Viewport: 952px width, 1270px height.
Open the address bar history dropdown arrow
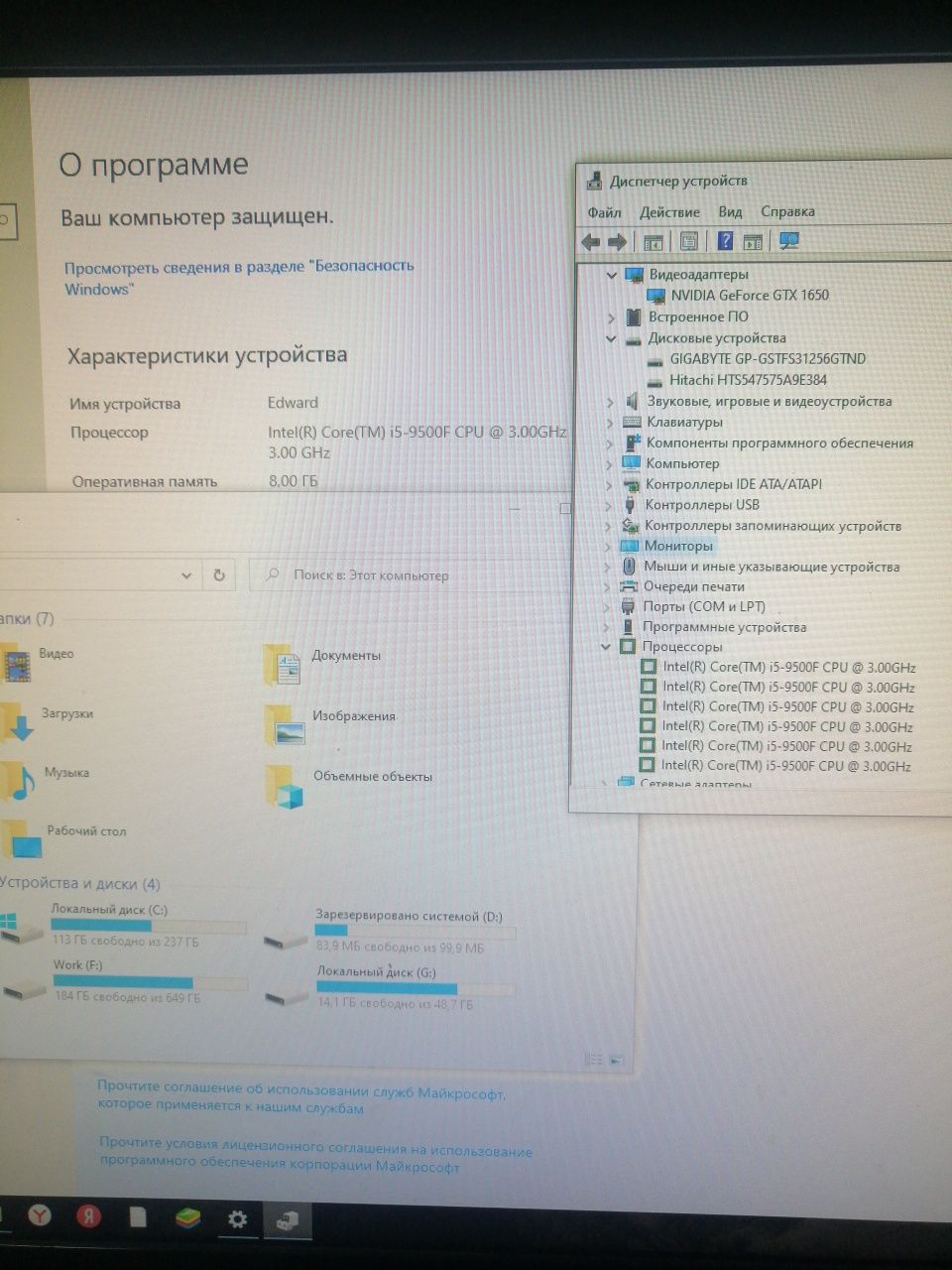[185, 574]
